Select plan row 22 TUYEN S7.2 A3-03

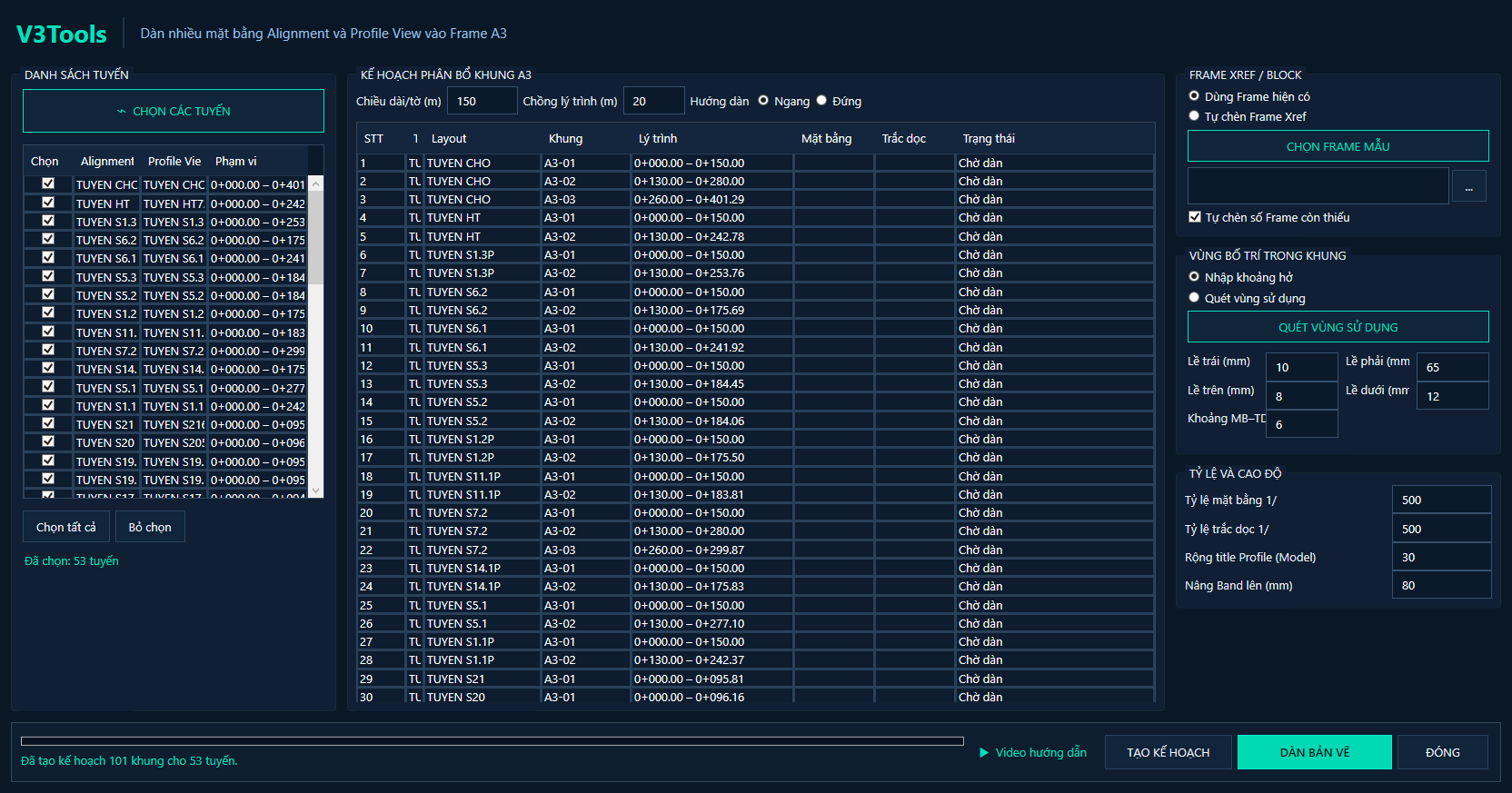[x=755, y=550]
